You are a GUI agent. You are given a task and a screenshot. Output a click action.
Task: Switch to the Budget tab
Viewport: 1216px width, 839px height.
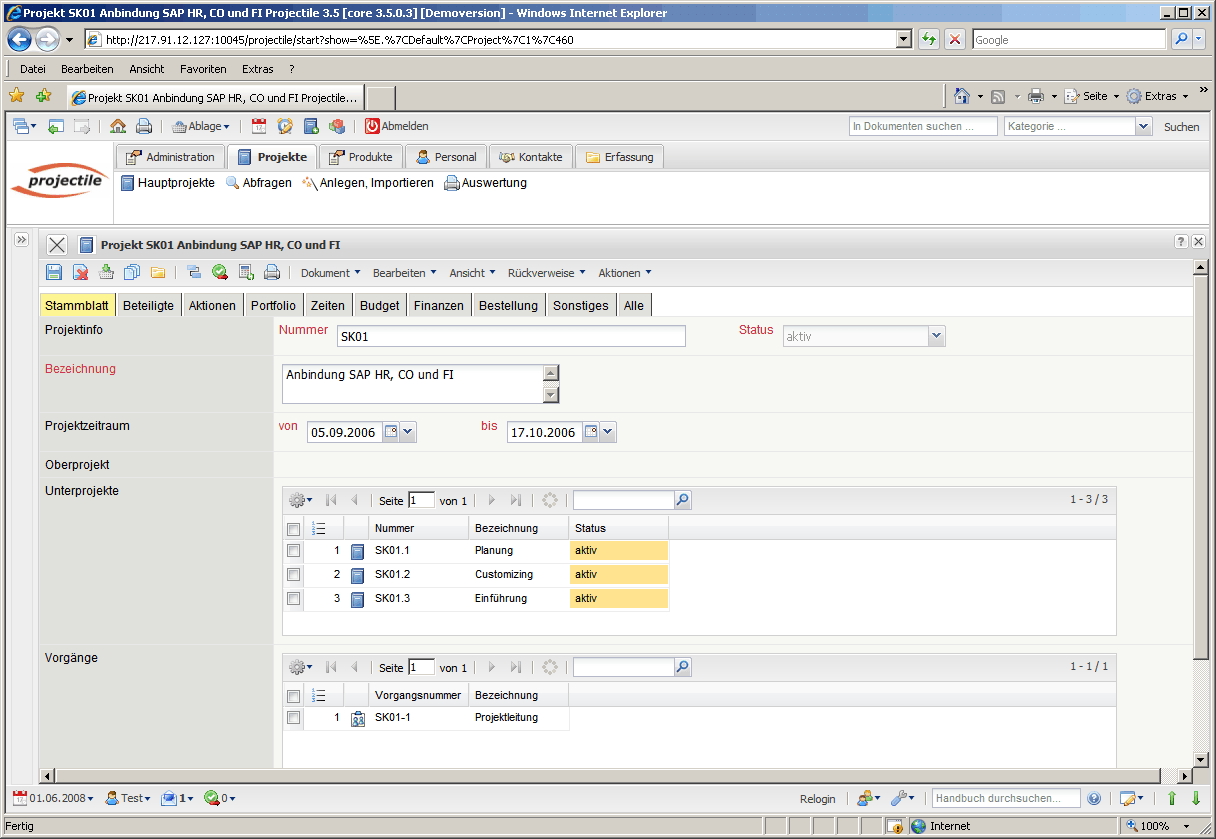379,306
